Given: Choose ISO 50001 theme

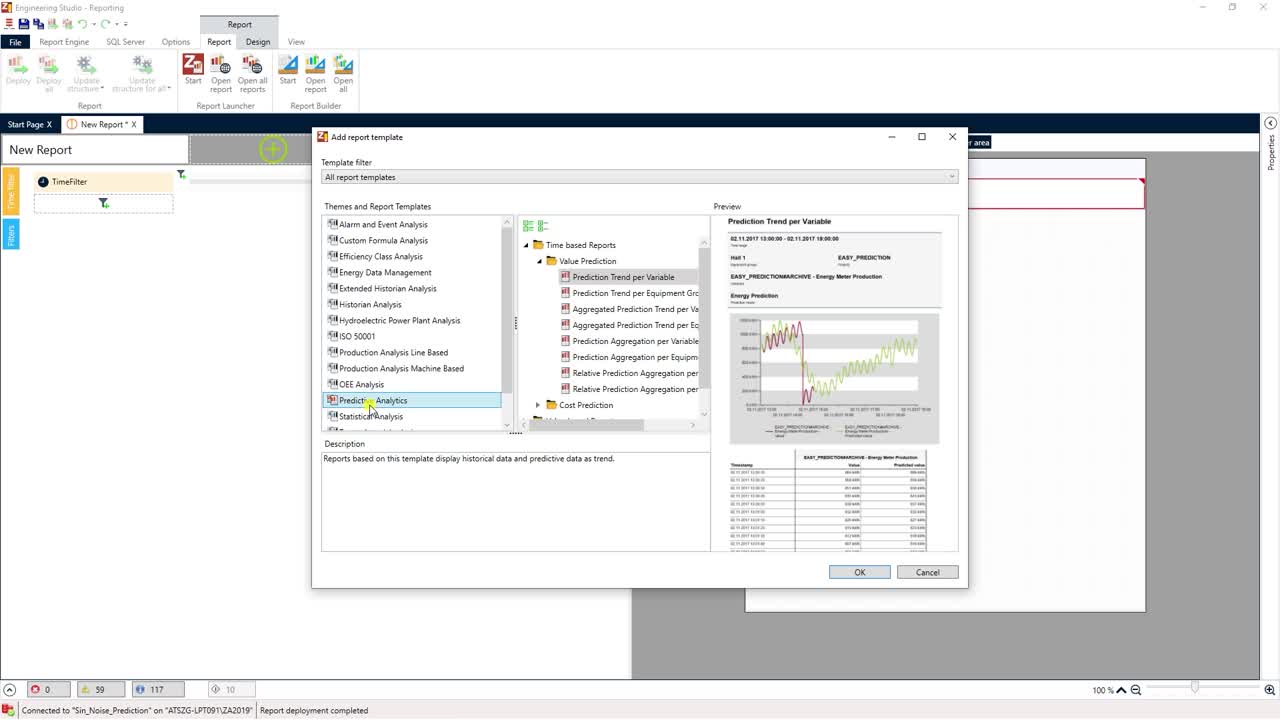Looking at the screenshot, I should pos(357,336).
